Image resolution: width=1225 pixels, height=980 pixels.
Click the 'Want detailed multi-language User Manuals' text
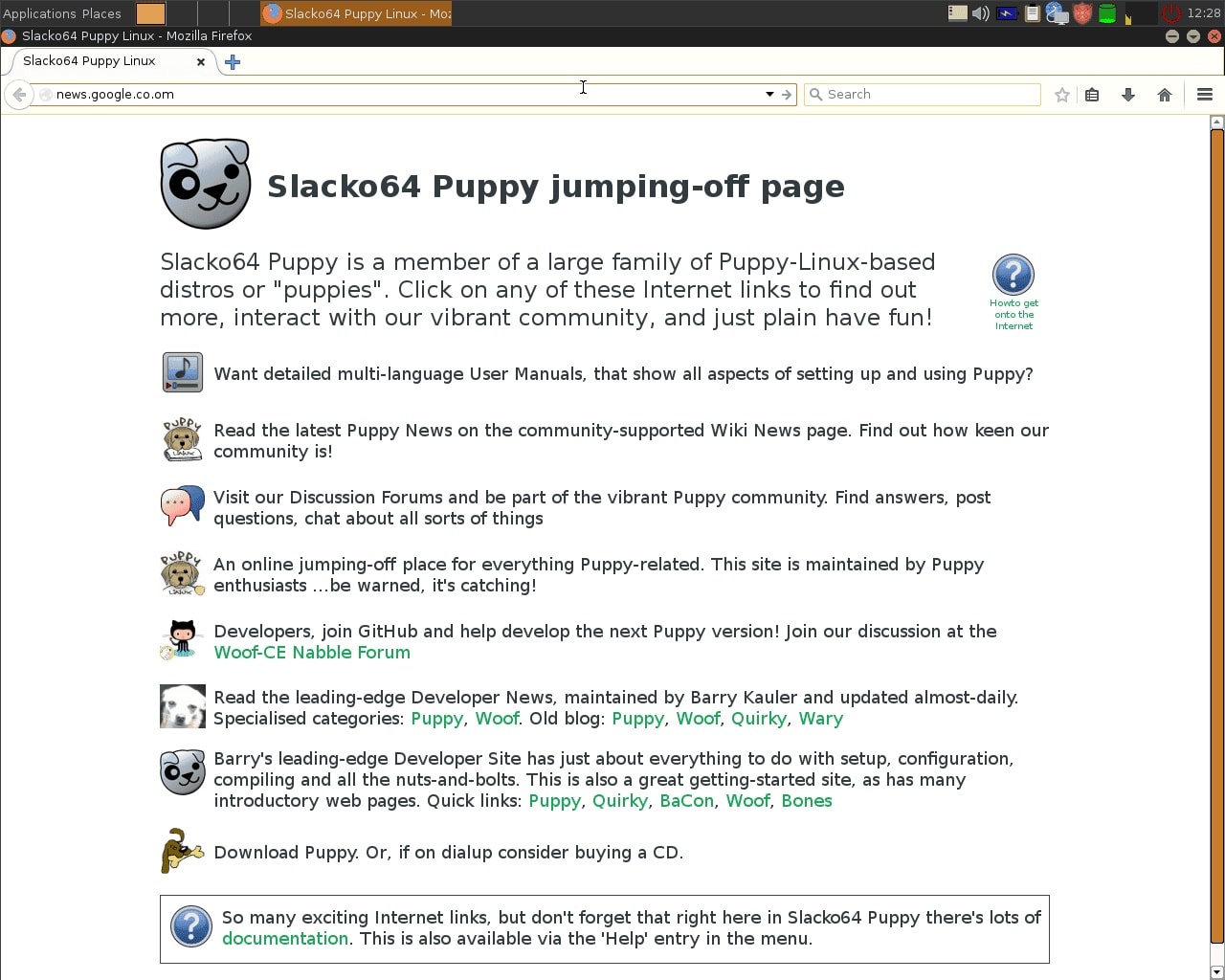click(x=623, y=374)
